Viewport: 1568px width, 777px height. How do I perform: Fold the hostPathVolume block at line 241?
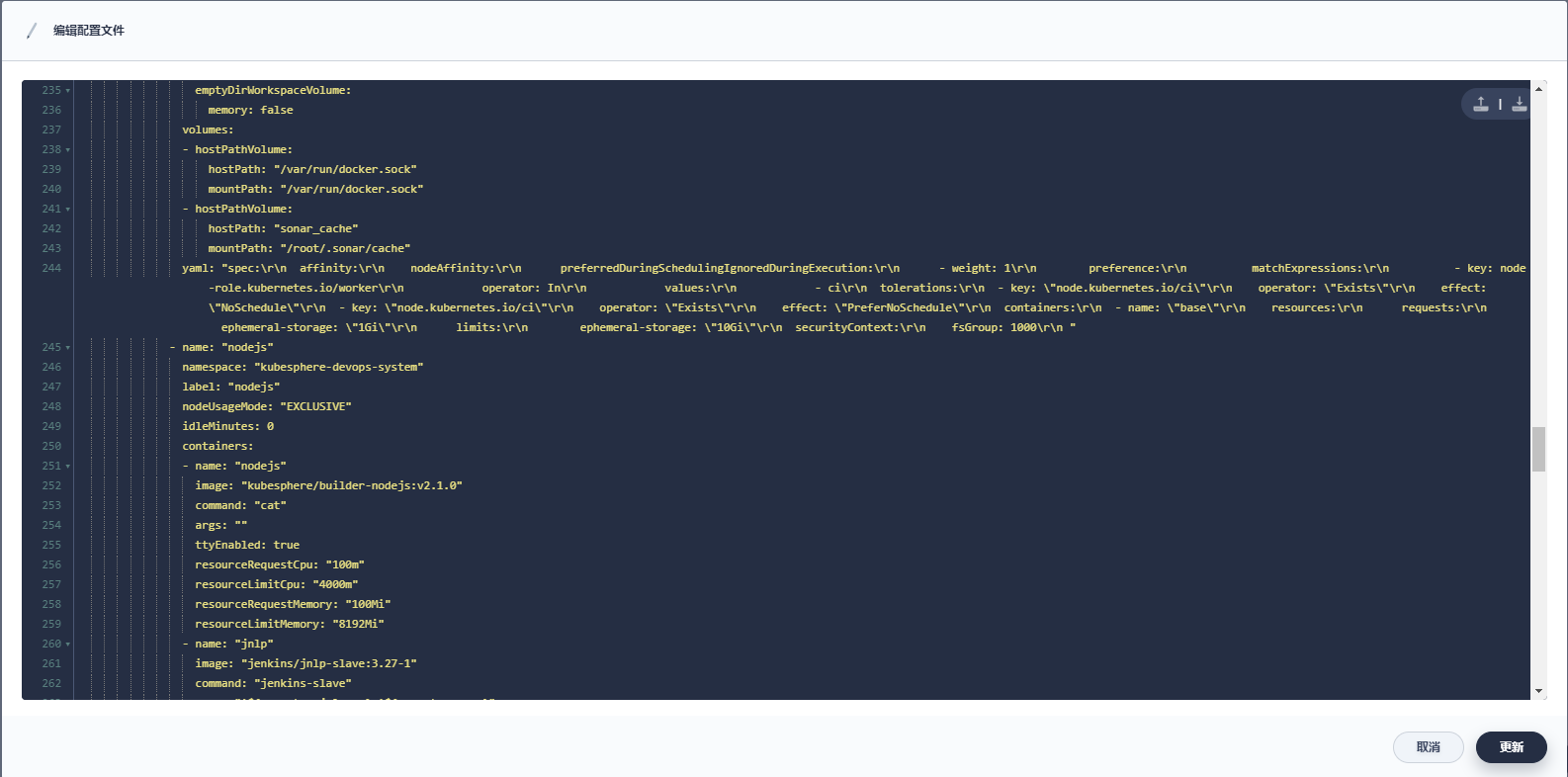pos(68,210)
